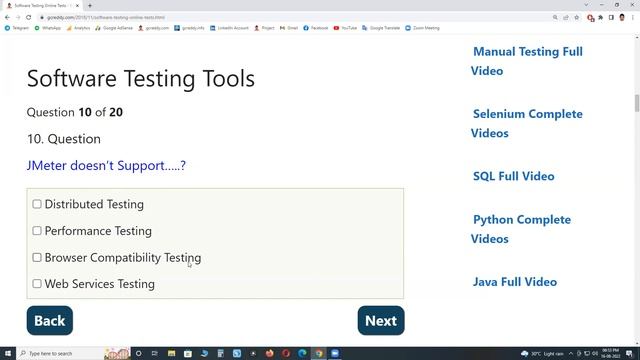Open the Extensions puzzle icon
This screenshot has height=360, width=640.
600,18
